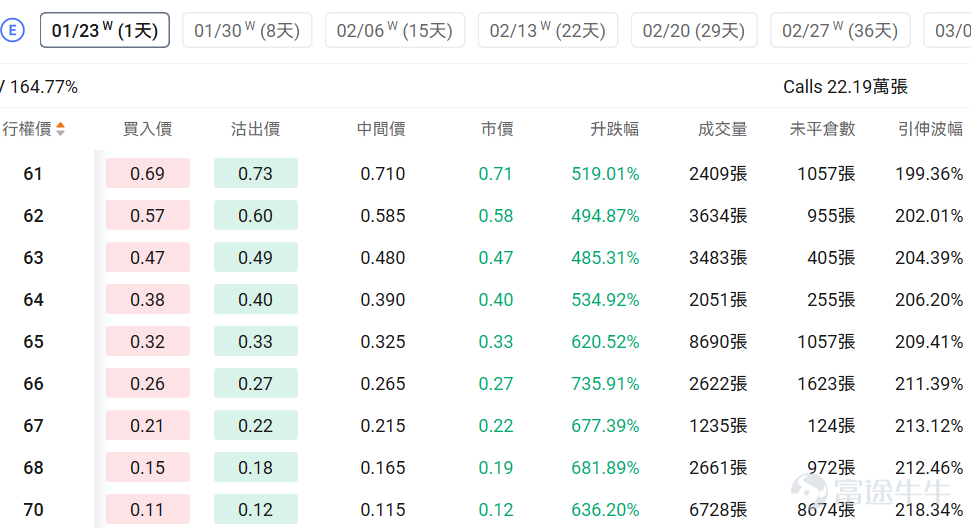
Task: Click ask price 0.22 in the 沽出價 column
Action: [x=256, y=426]
